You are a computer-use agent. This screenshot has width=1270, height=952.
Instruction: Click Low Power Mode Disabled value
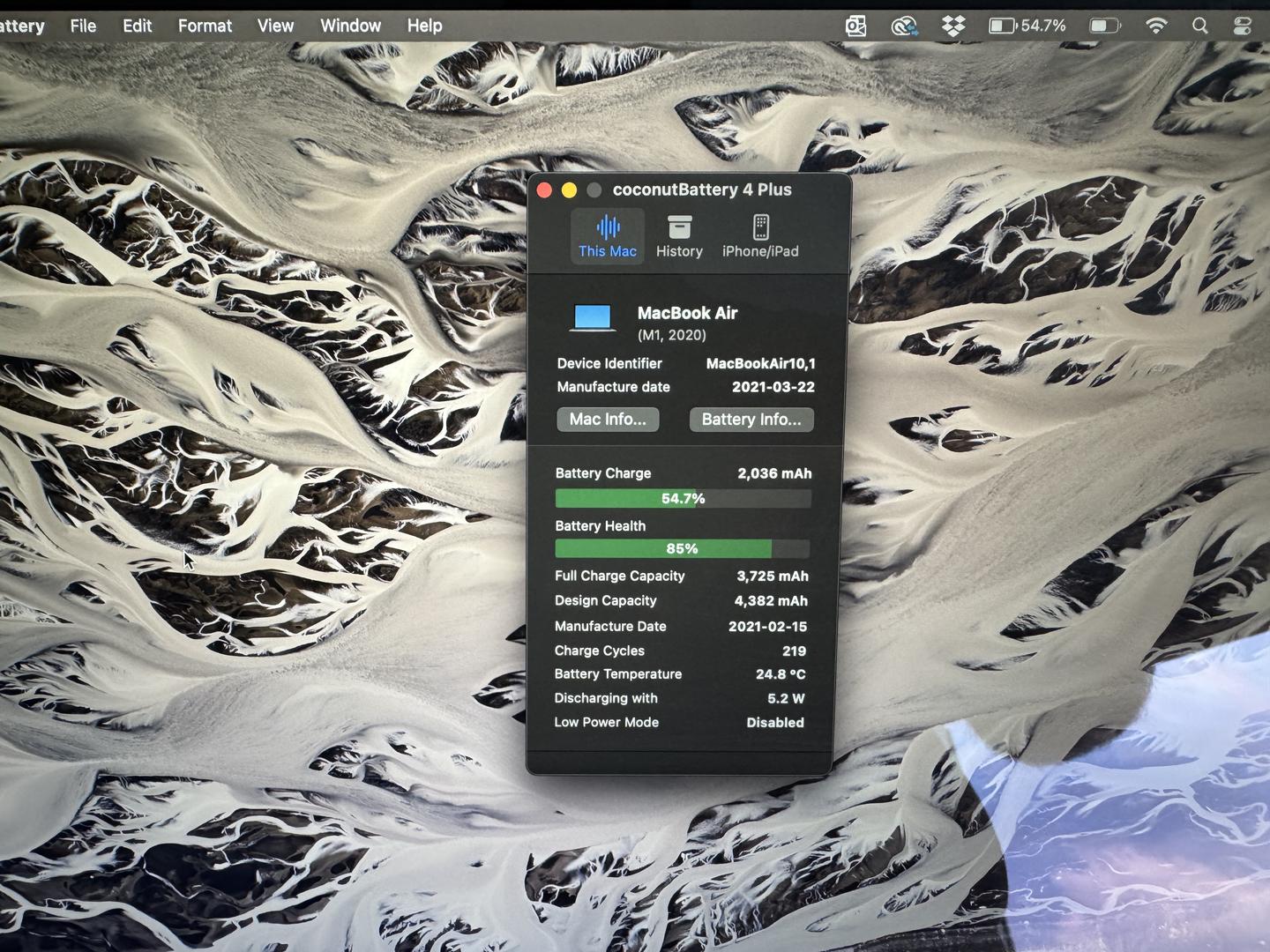click(x=775, y=722)
